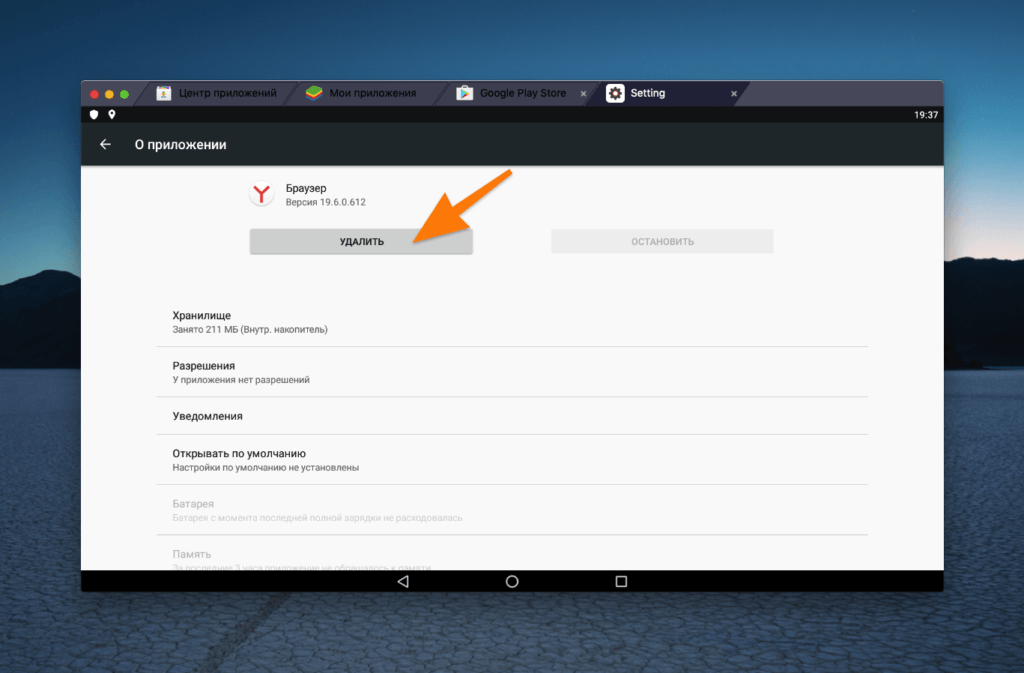Image resolution: width=1024 pixels, height=673 pixels.
Task: Click the yellow minimize window button
Action: pyautogui.click(x=109, y=95)
